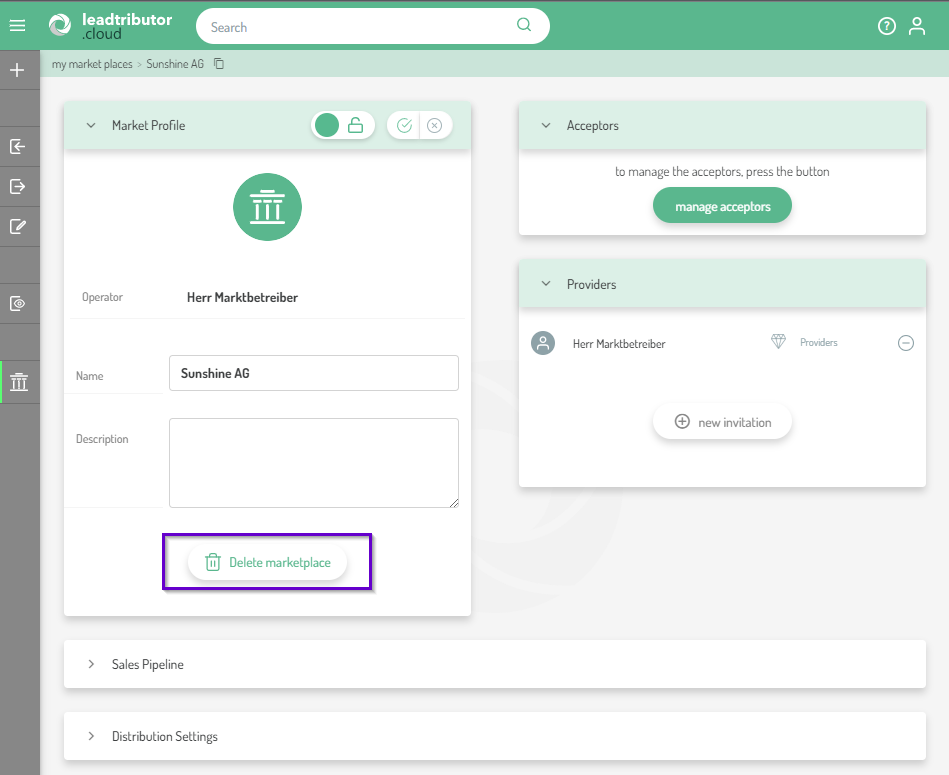Go to my market places breadcrumb
949x775 pixels.
point(92,64)
